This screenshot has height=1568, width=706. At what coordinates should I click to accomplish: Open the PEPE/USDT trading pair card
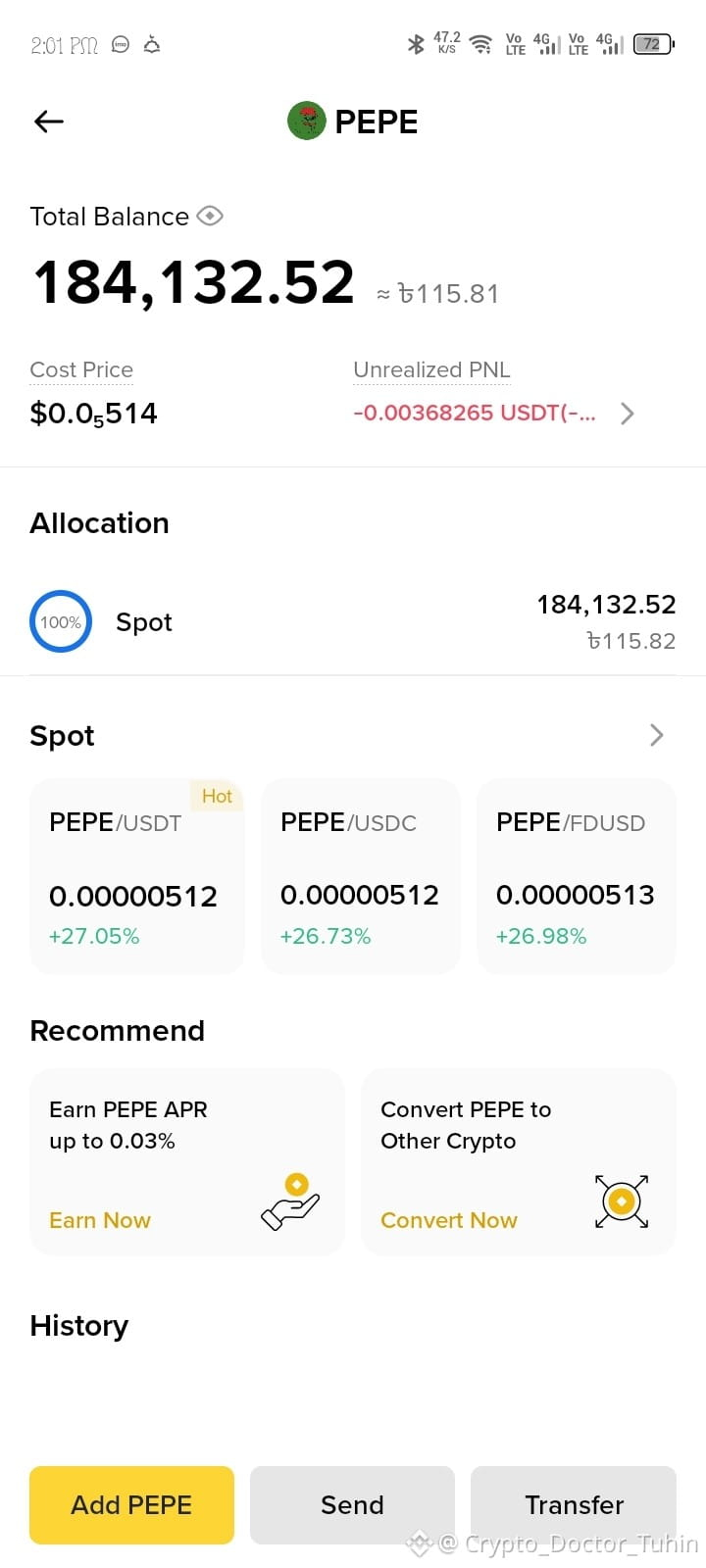(137, 876)
